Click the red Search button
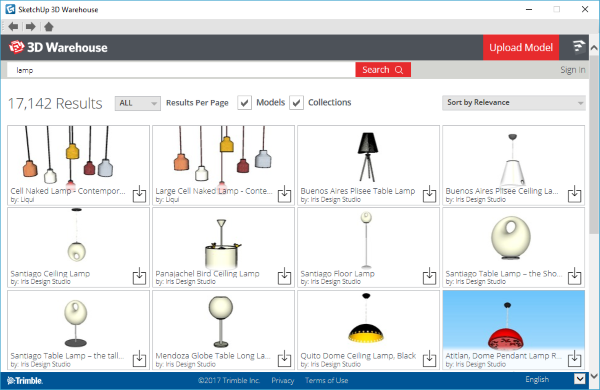Viewport: 600px width, 390px height. point(383,70)
